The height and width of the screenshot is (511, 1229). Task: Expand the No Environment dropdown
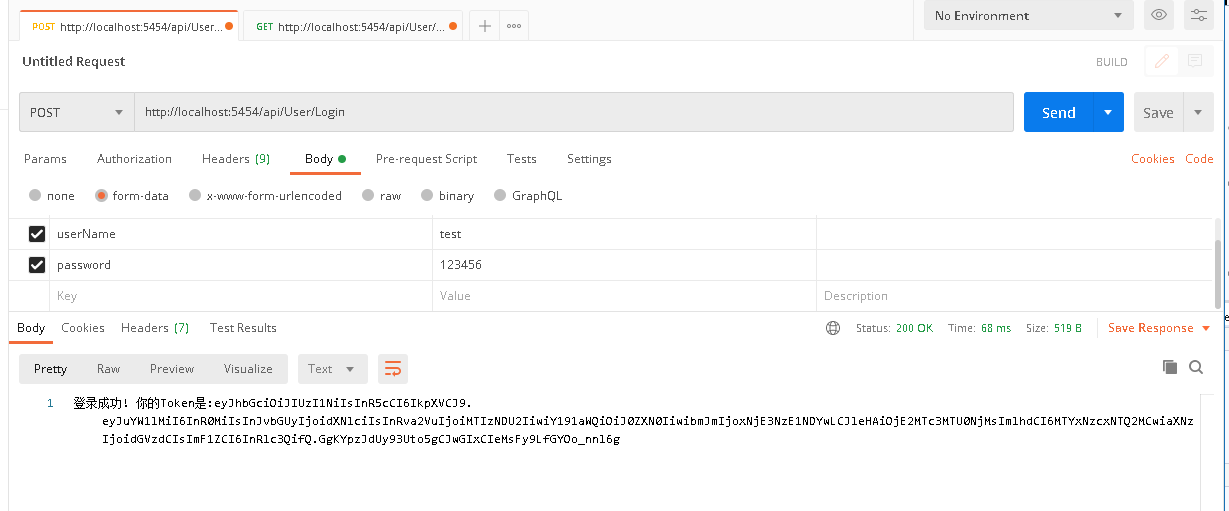click(x=1028, y=16)
